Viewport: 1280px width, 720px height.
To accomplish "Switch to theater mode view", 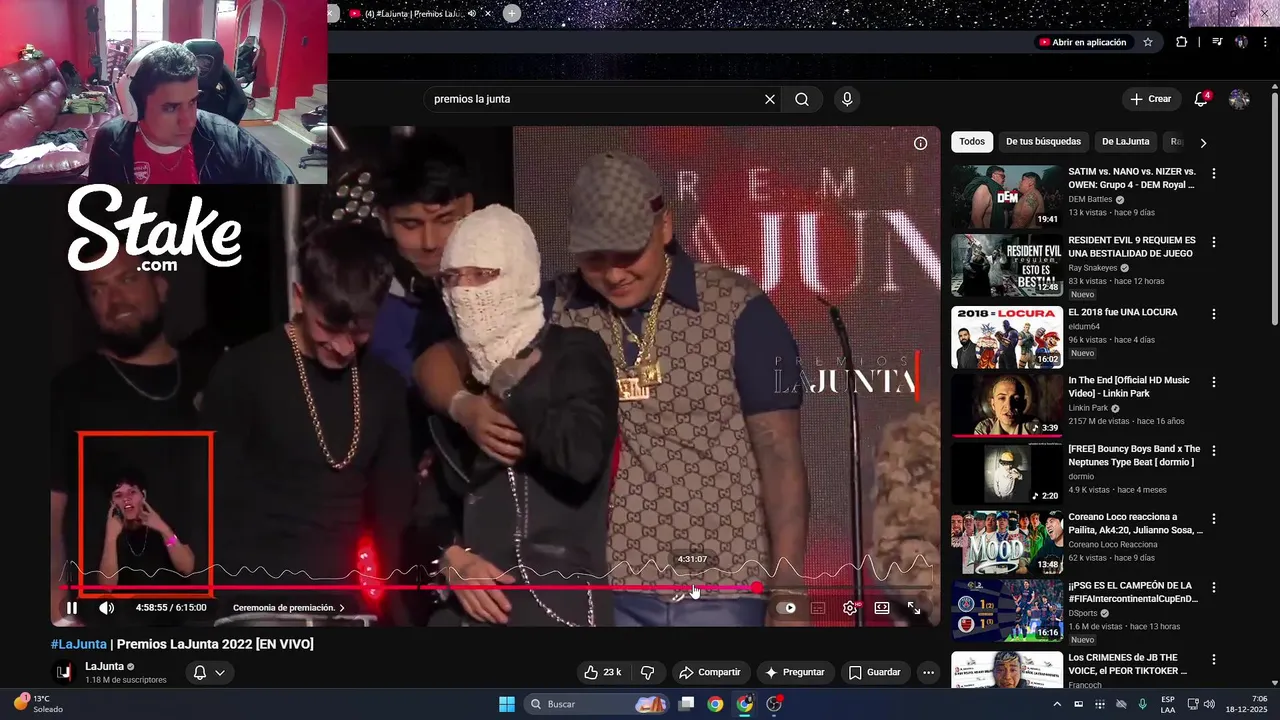I will 882,607.
